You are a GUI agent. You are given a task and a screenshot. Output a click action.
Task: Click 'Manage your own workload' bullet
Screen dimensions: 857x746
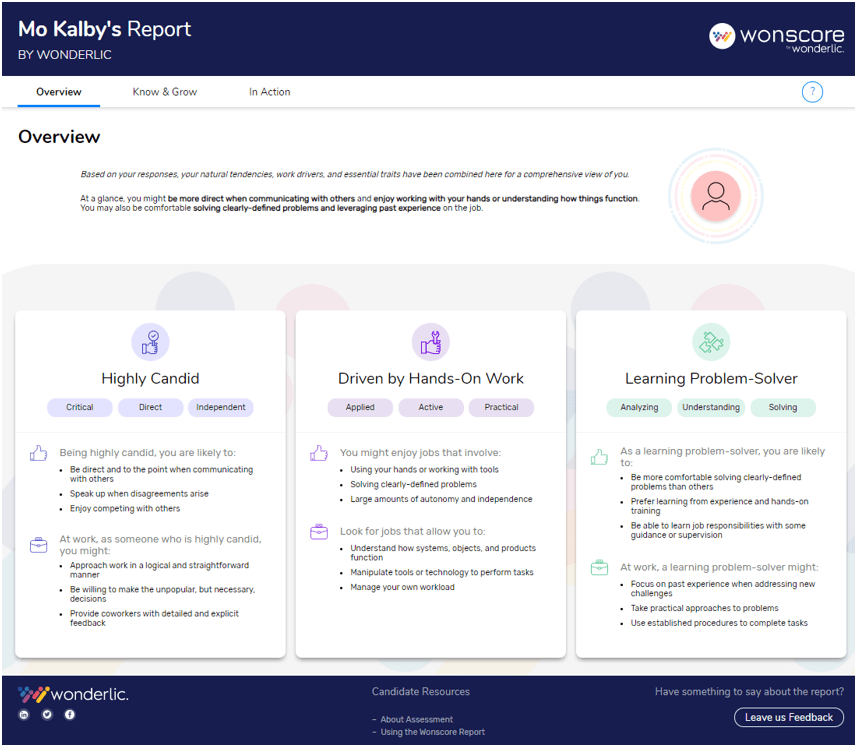(402, 587)
